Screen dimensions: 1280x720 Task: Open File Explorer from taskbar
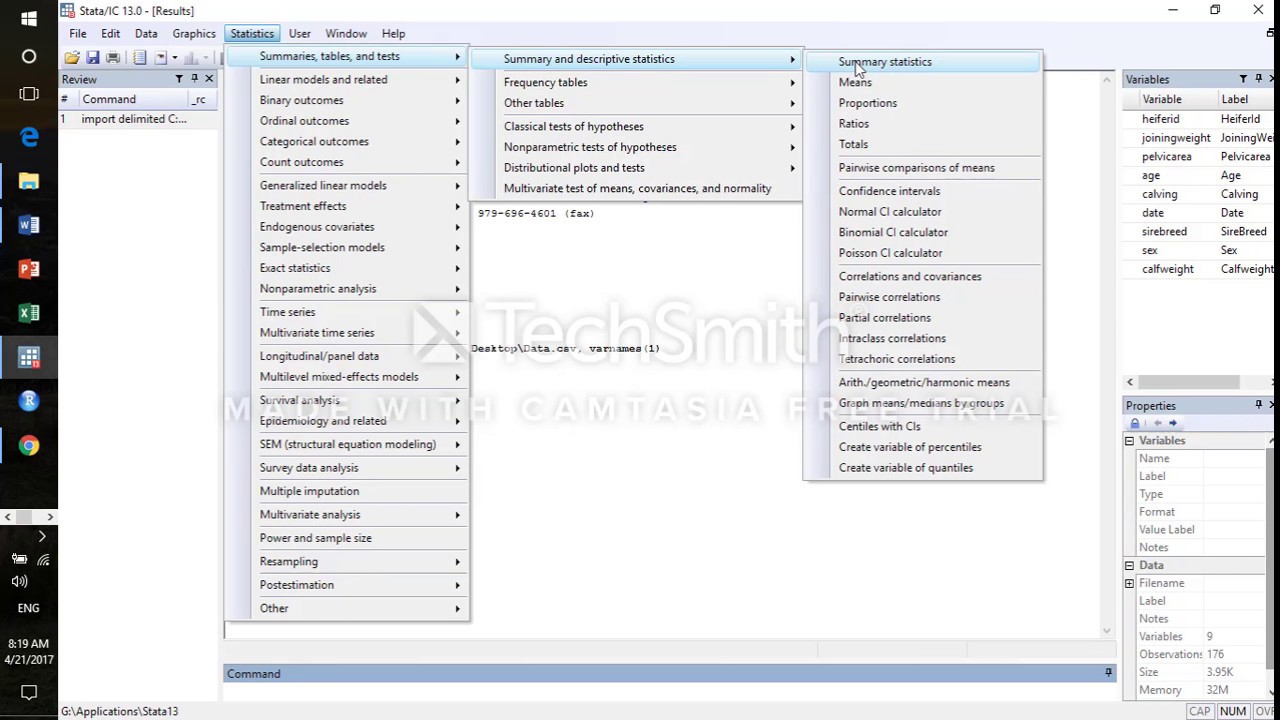[x=29, y=181]
